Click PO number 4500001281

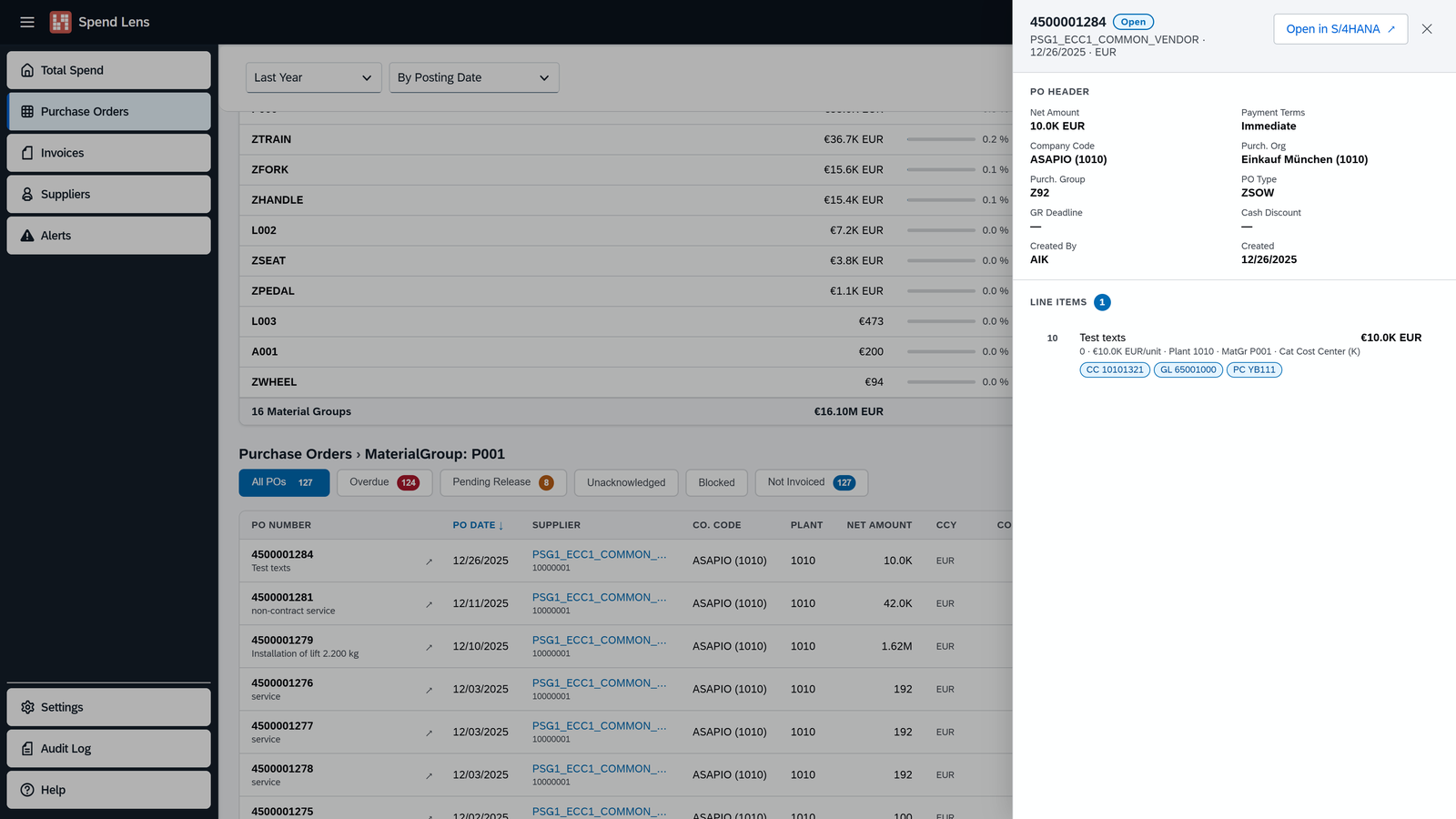coord(282,597)
